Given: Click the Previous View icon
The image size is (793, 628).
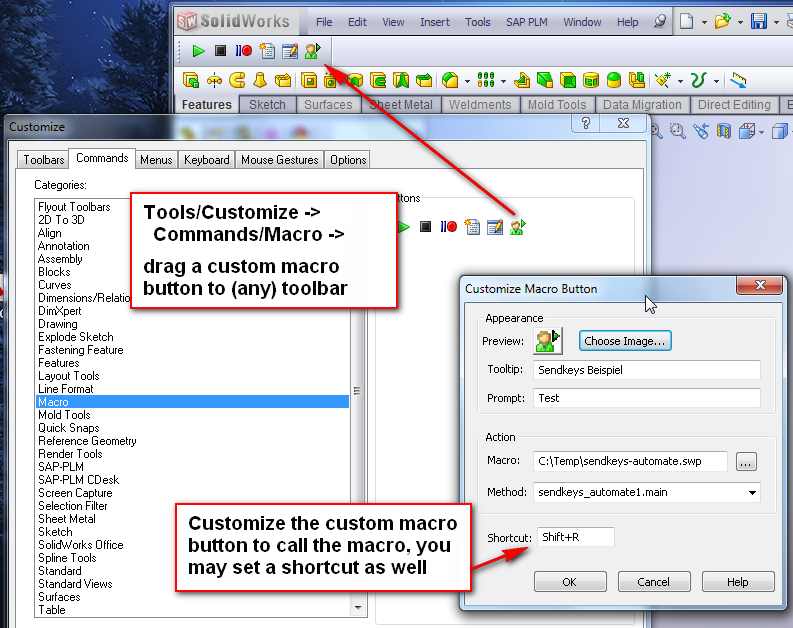Looking at the screenshot, I should click(701, 131).
